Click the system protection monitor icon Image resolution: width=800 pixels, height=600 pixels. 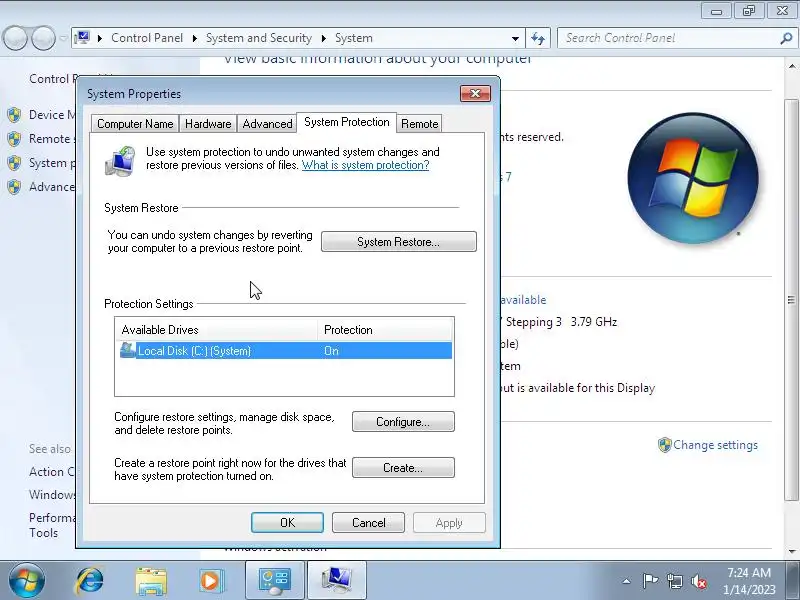120,161
